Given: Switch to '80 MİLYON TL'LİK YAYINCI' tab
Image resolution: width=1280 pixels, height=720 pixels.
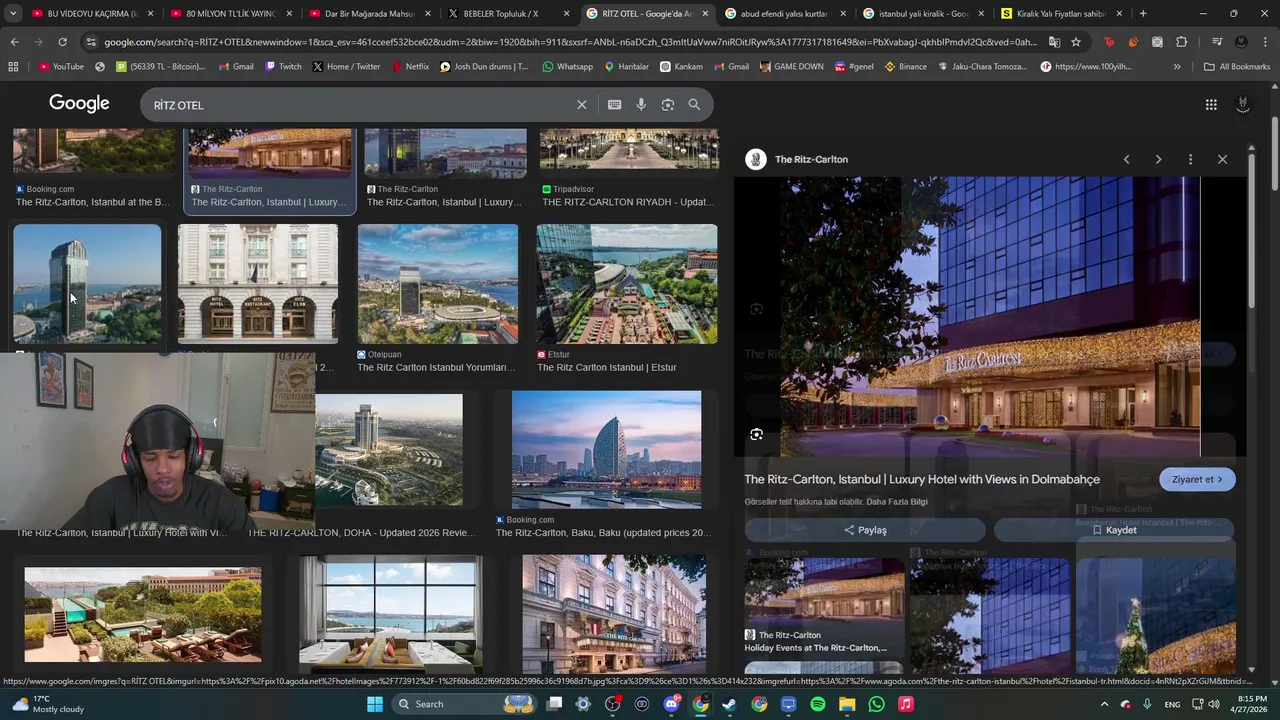Looking at the screenshot, I should [230, 14].
